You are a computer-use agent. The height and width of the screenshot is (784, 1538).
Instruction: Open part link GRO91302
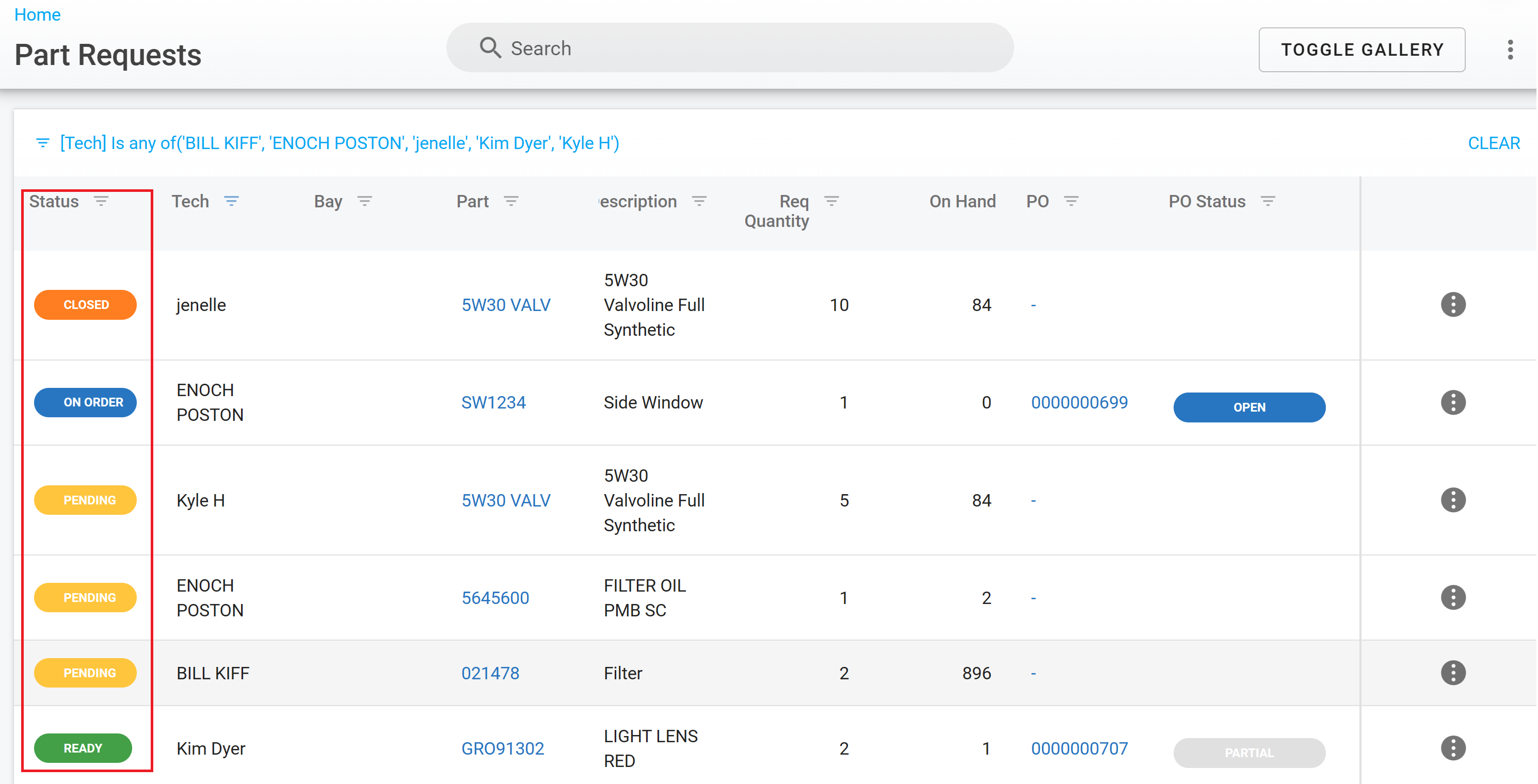click(502, 748)
